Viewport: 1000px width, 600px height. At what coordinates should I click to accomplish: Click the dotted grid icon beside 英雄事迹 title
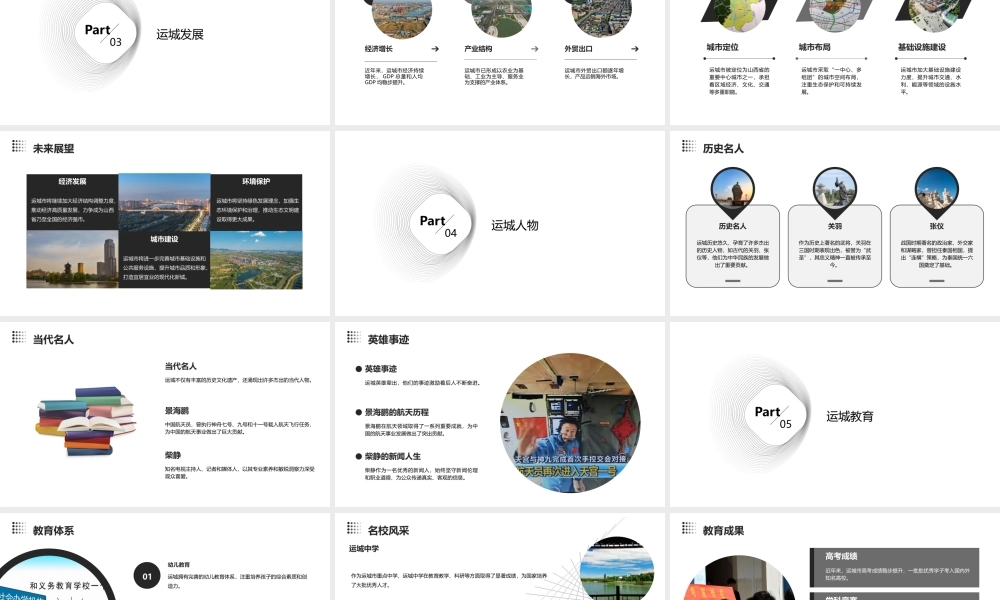354,337
